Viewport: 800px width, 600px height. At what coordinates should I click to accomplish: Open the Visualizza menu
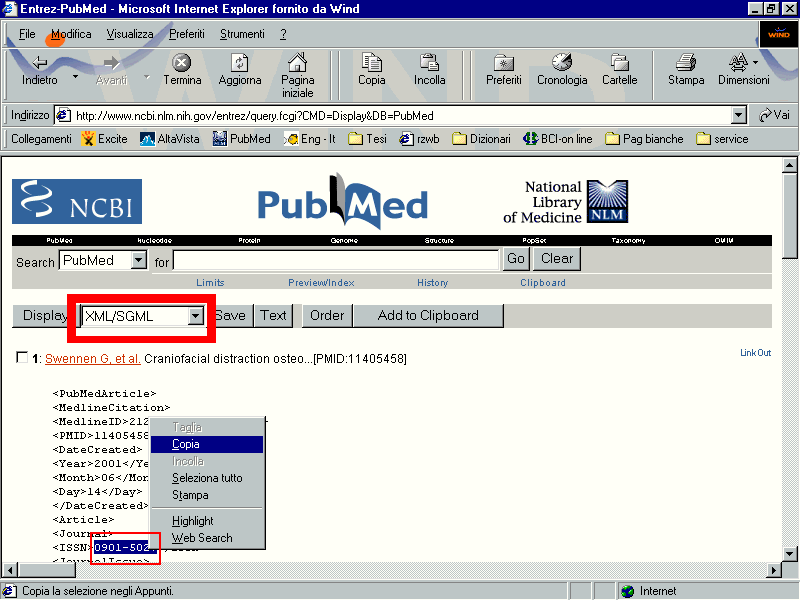pyautogui.click(x=130, y=34)
